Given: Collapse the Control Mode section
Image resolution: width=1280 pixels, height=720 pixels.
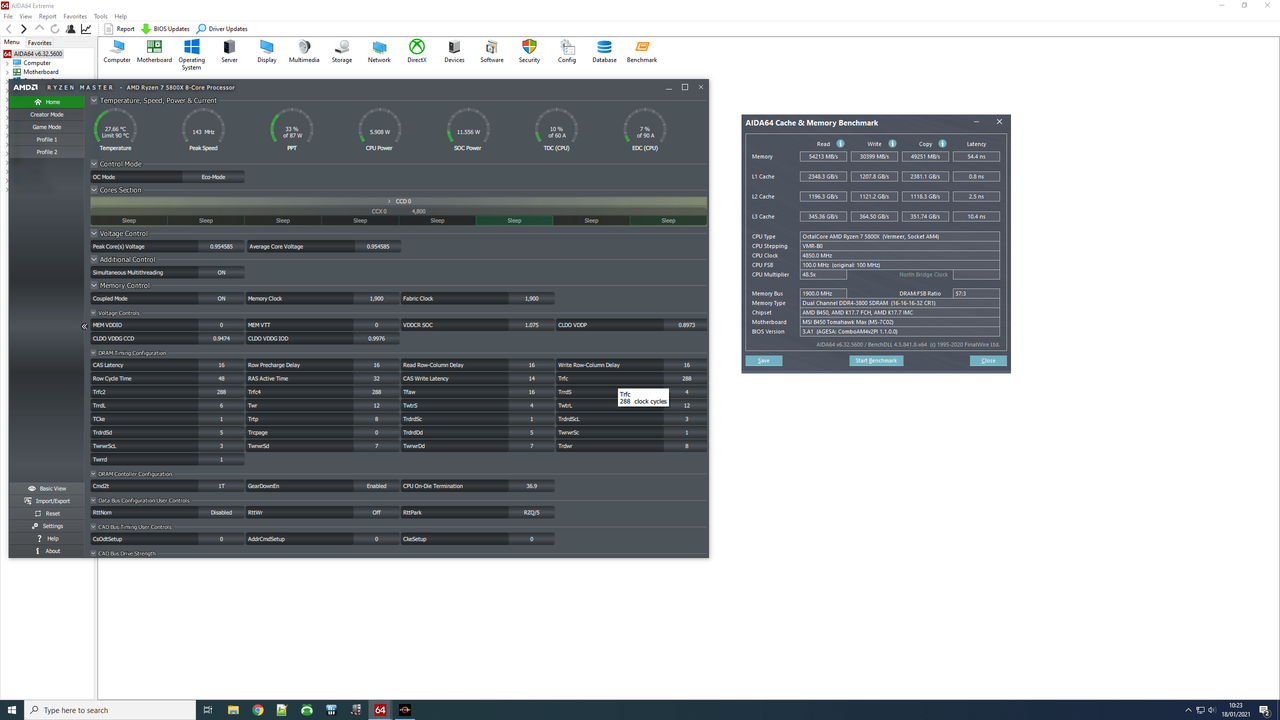Looking at the screenshot, I should point(94,164).
